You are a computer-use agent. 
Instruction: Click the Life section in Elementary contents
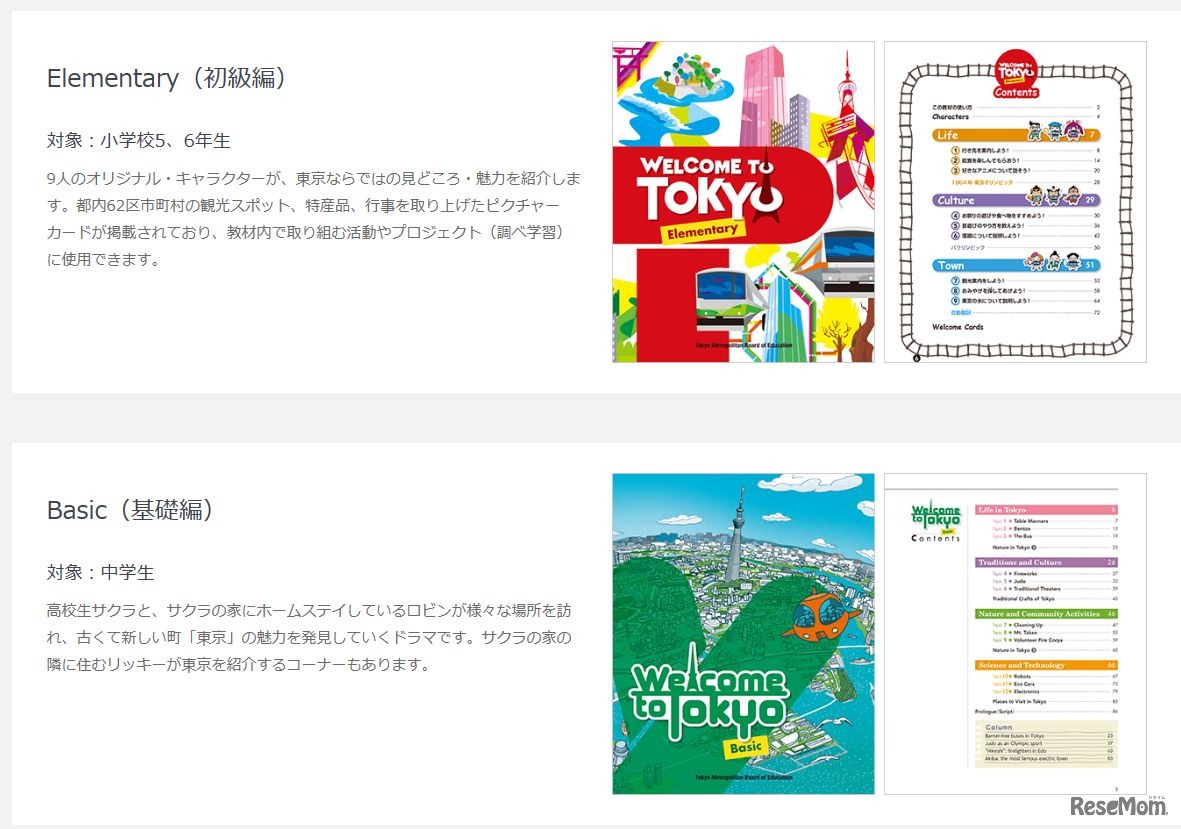1016,135
